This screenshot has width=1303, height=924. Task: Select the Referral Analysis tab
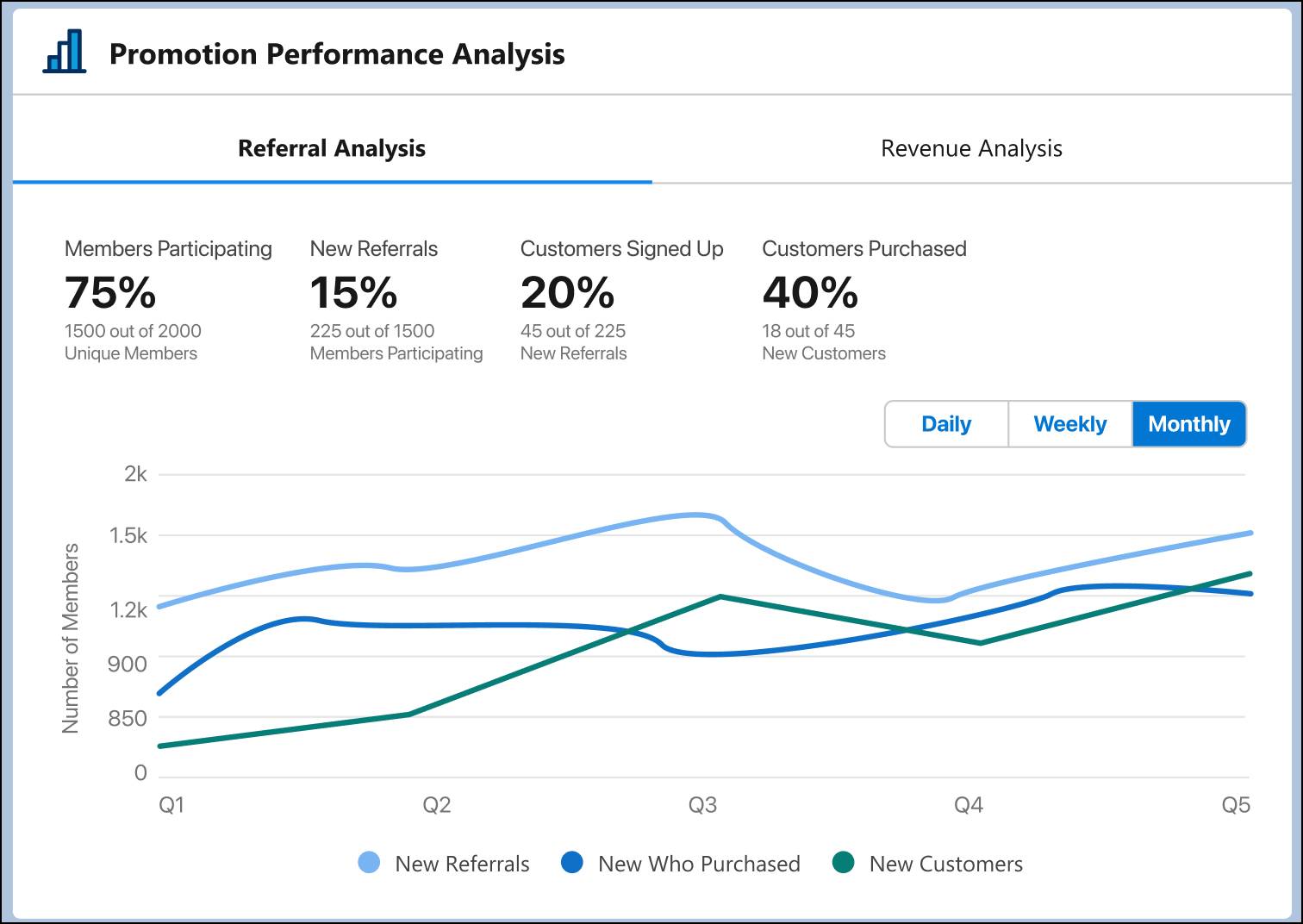pyautogui.click(x=330, y=148)
